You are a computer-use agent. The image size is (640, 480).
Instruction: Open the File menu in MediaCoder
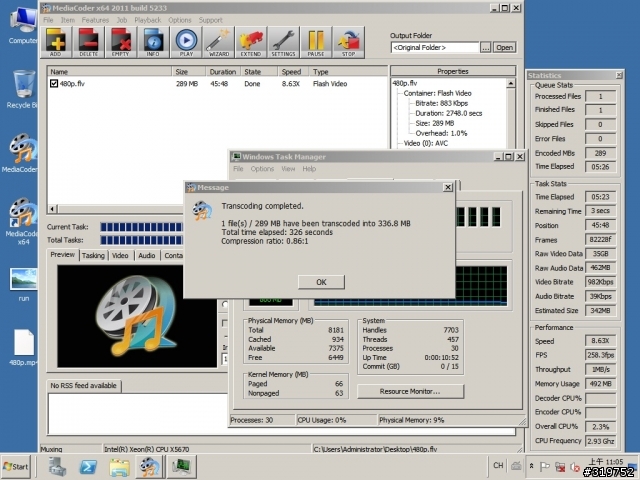[48, 20]
